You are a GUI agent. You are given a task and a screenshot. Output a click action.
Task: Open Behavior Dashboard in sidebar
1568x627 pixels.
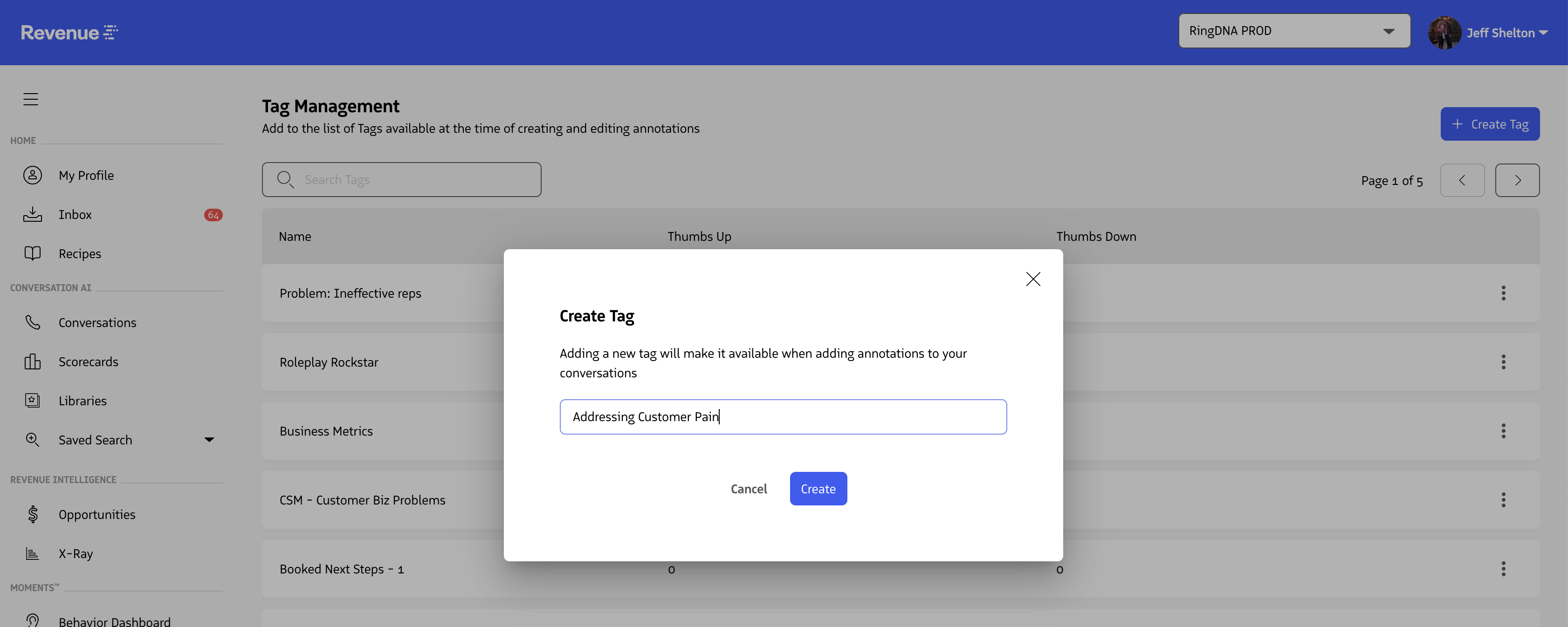point(115,620)
